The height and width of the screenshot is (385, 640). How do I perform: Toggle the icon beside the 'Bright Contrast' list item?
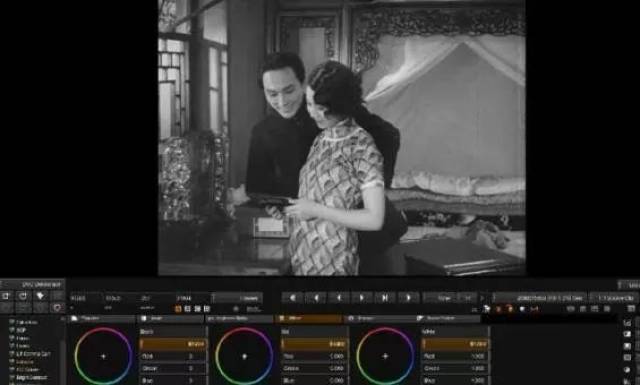click(x=11, y=378)
